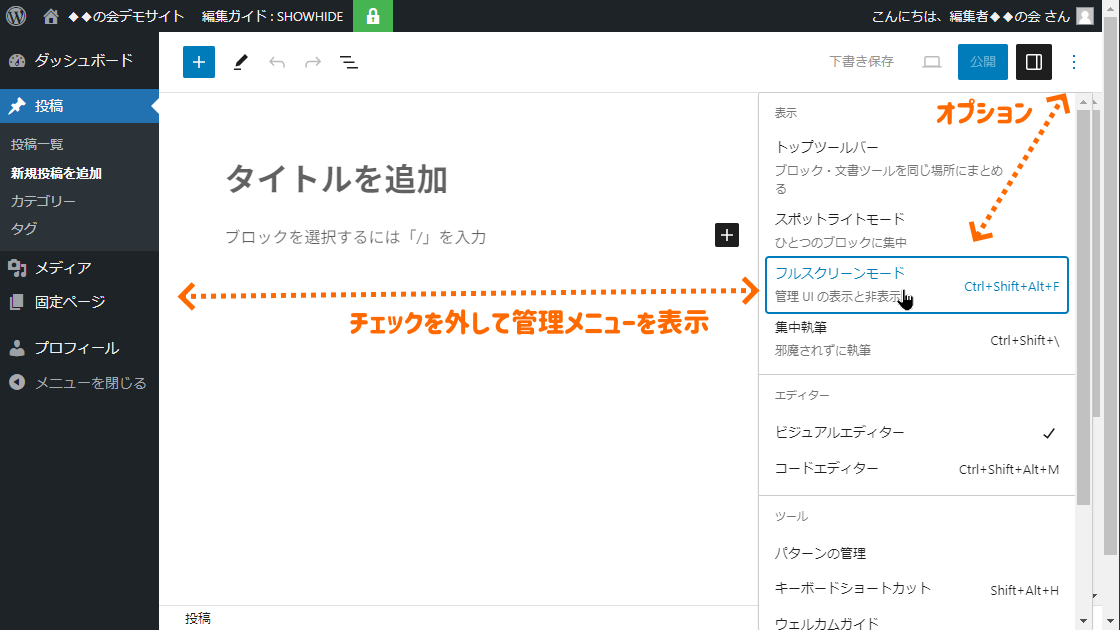Open キーボードショートカット menu item
Screen dimensions: 1120x630
click(853, 588)
